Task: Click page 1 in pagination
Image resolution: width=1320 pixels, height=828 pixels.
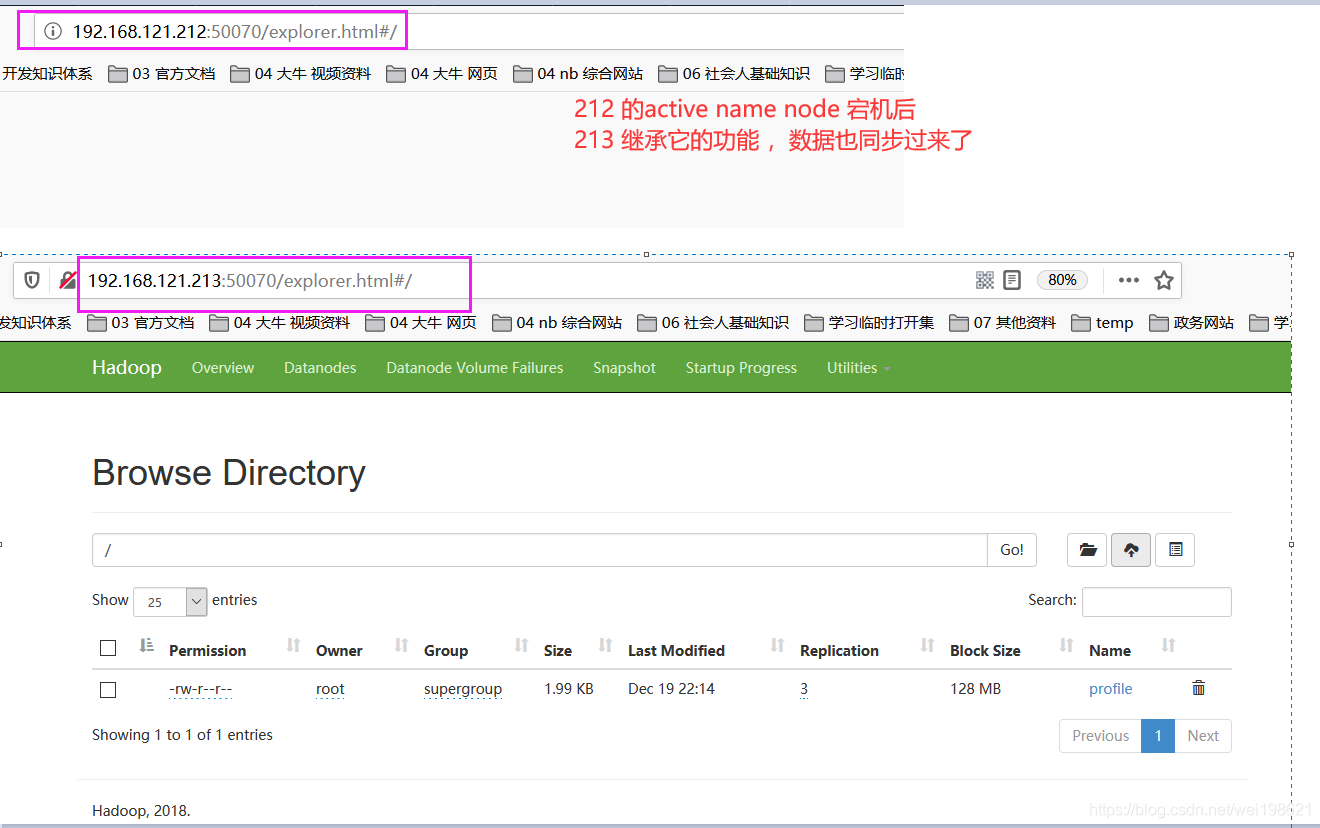Action: coord(1158,736)
